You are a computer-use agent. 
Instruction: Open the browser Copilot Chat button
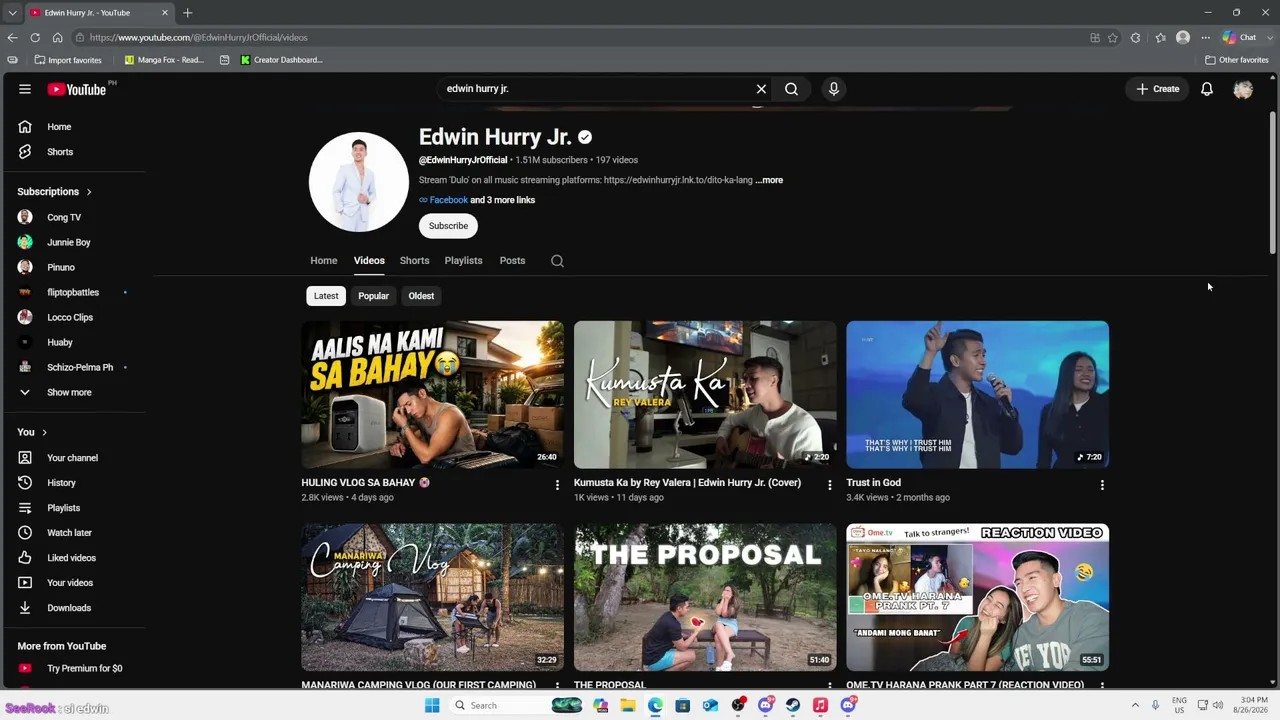[1241, 38]
